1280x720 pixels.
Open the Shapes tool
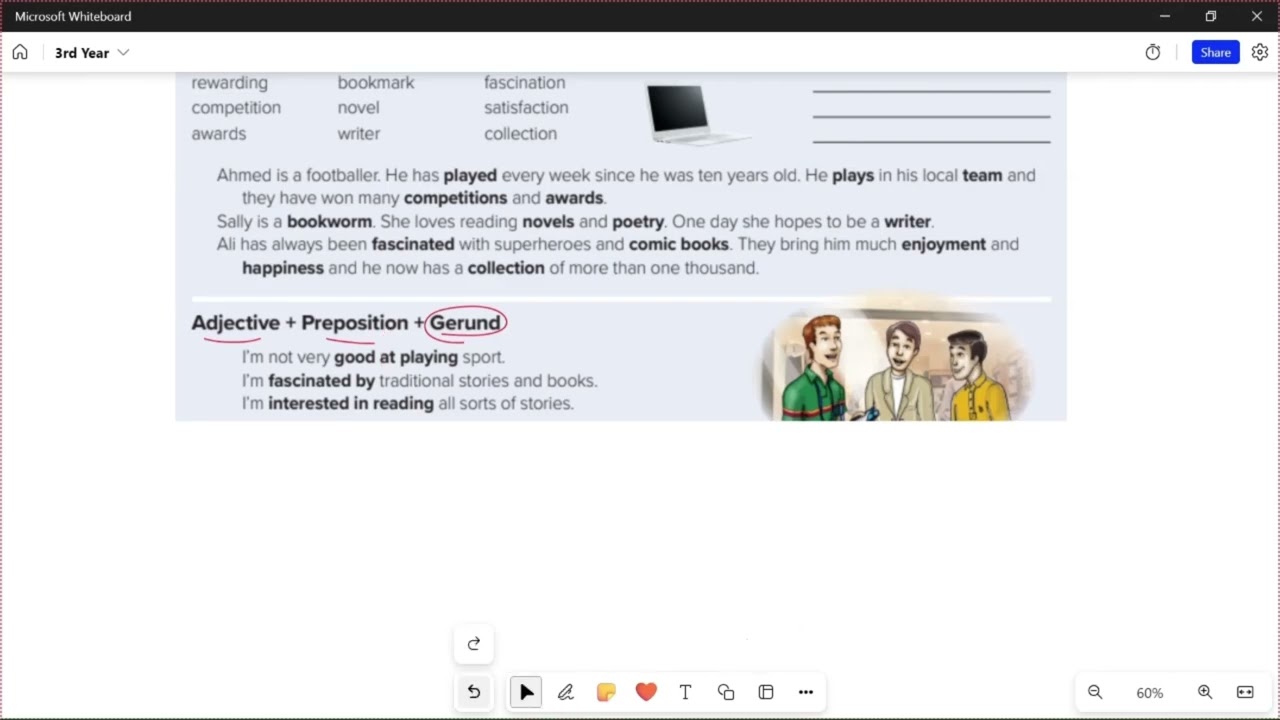726,692
